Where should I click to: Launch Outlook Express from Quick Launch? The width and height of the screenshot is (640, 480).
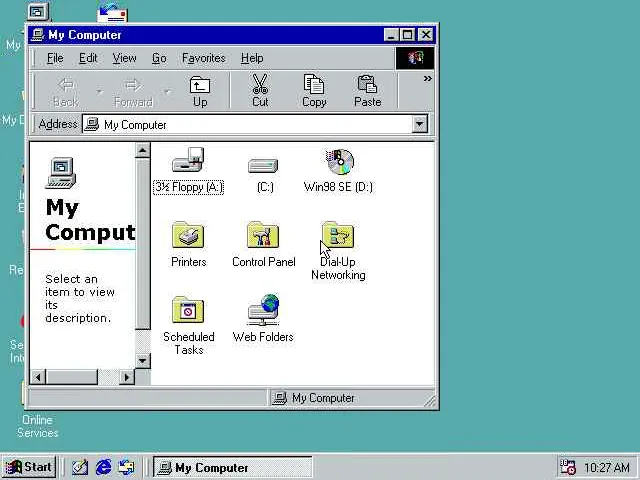[126, 467]
